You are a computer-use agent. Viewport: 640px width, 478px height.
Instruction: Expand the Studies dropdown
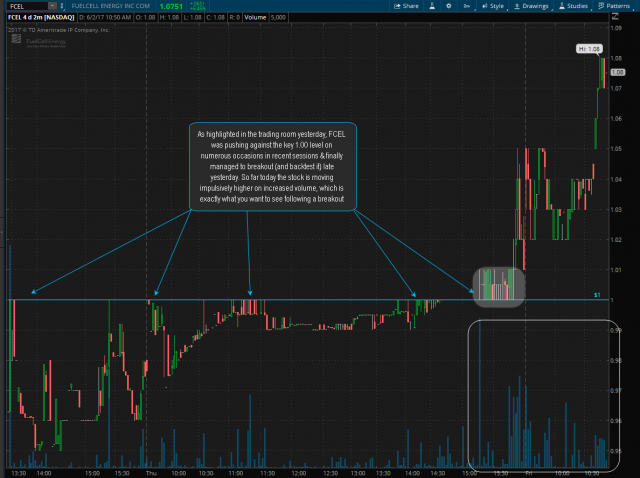[x=574, y=6]
